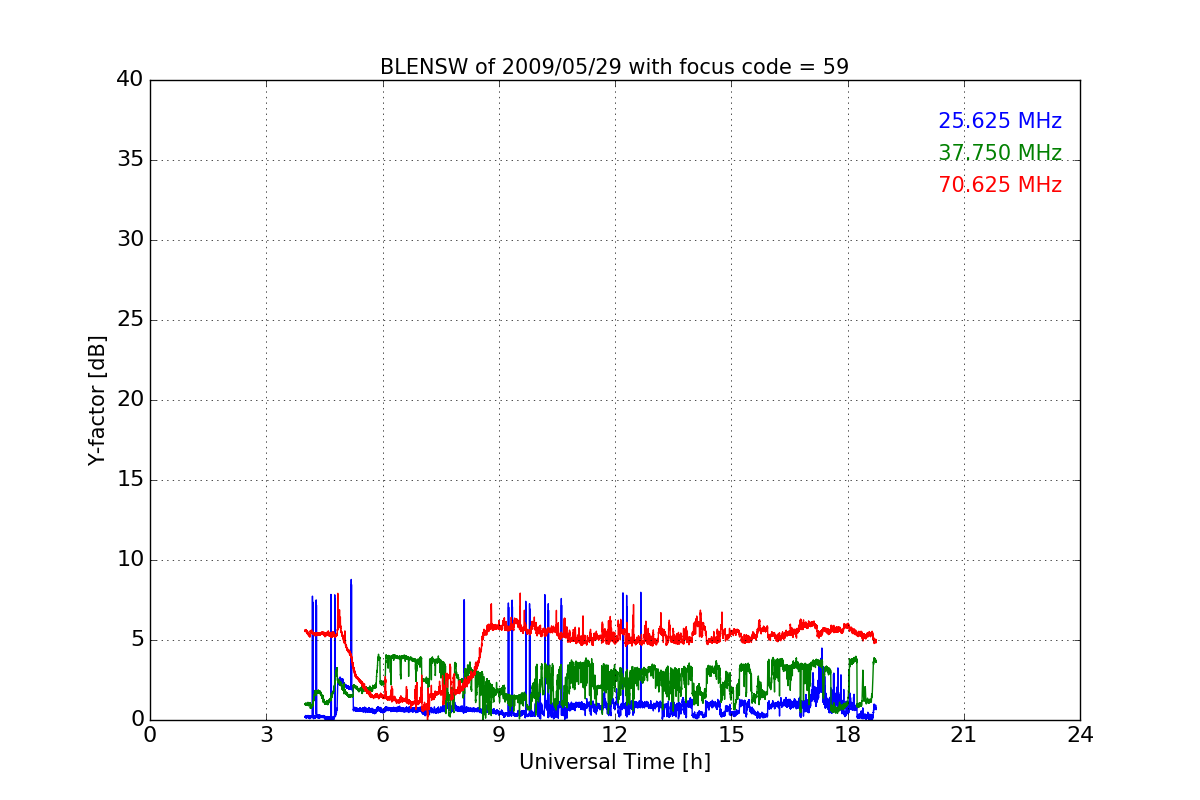Click the x-axis tick label '9'

[x=499, y=735]
